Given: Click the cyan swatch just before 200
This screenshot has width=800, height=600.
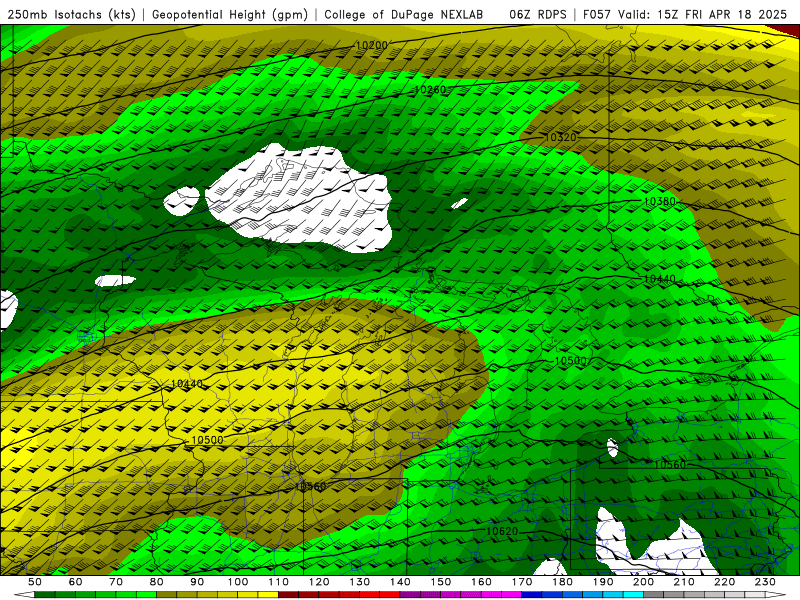Looking at the screenshot, I should (634, 595).
